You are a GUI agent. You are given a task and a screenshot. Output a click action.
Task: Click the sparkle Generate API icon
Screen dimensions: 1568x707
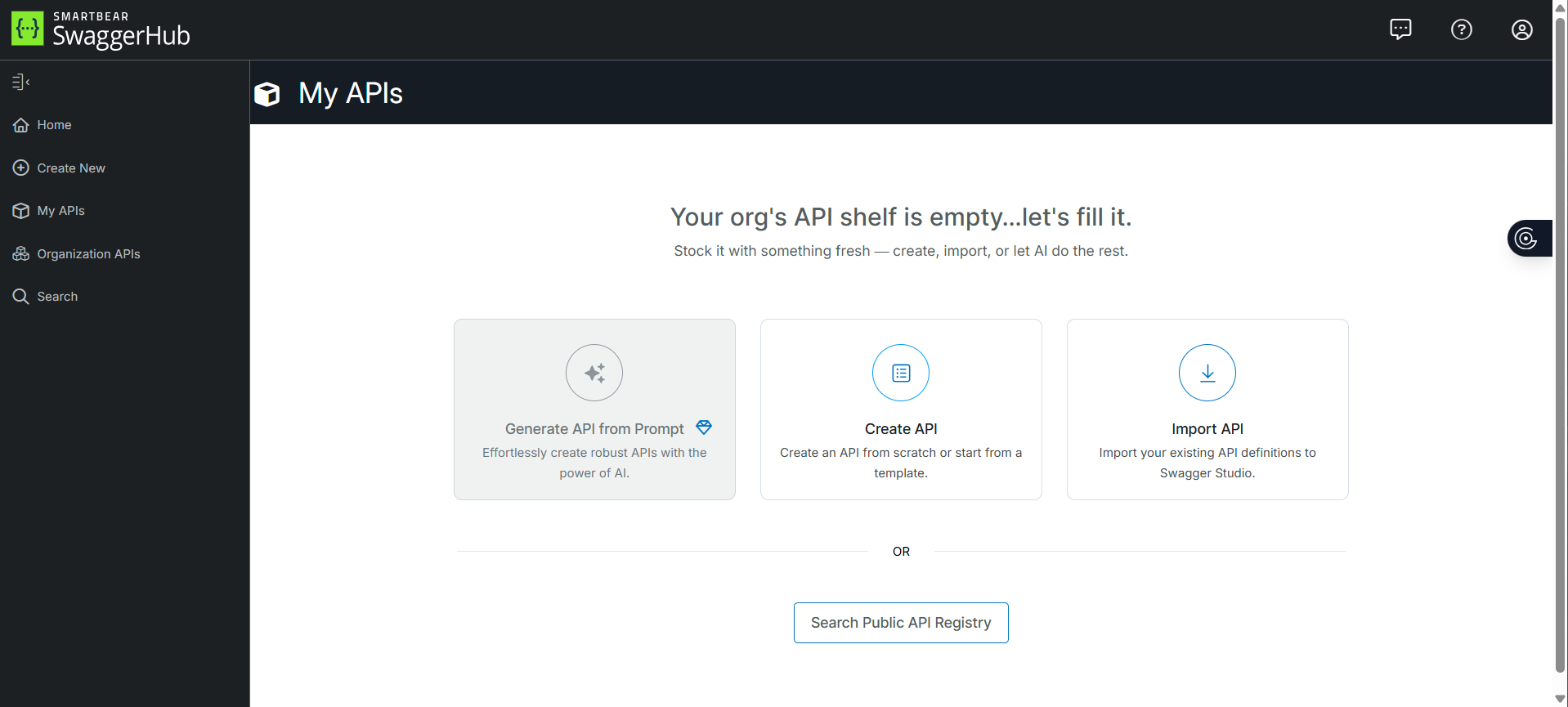click(594, 373)
